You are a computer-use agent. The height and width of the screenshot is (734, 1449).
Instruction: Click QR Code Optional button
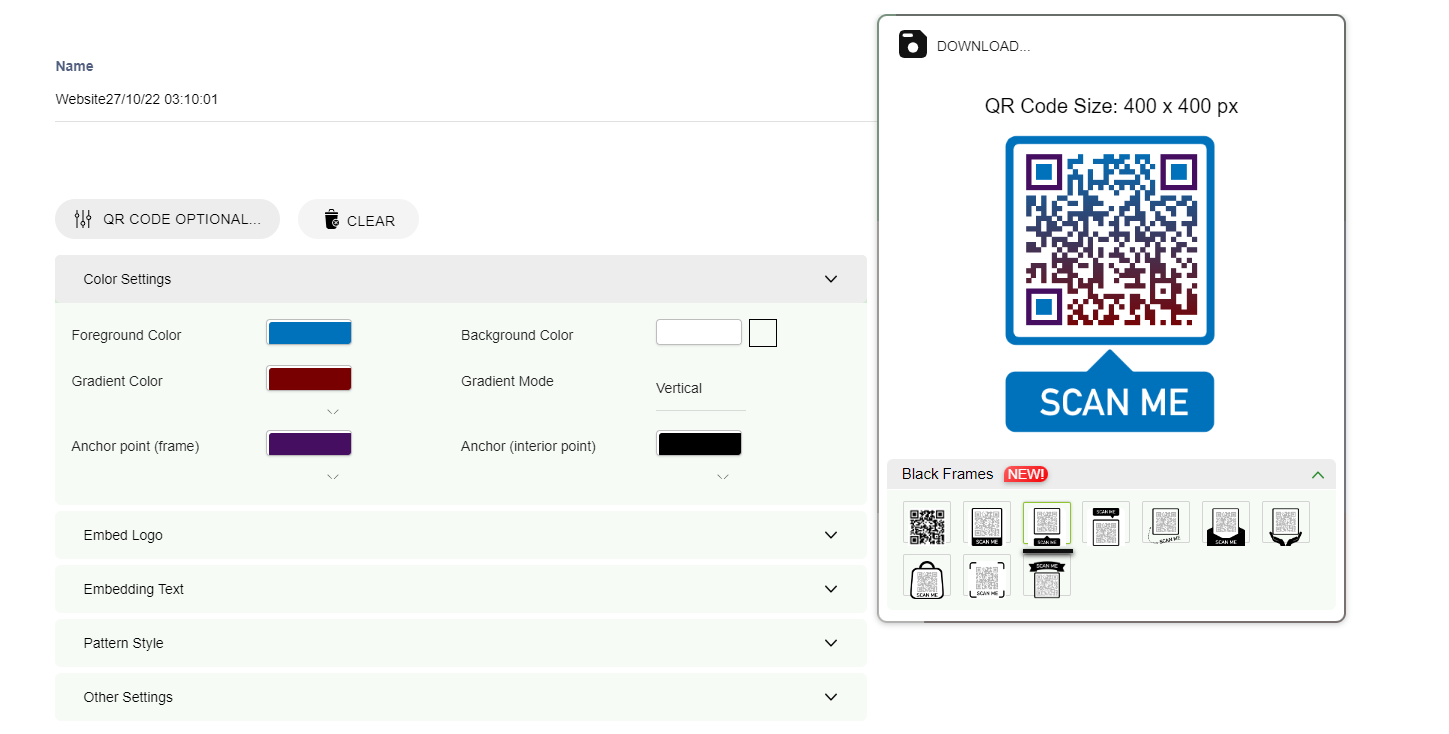tap(167, 219)
